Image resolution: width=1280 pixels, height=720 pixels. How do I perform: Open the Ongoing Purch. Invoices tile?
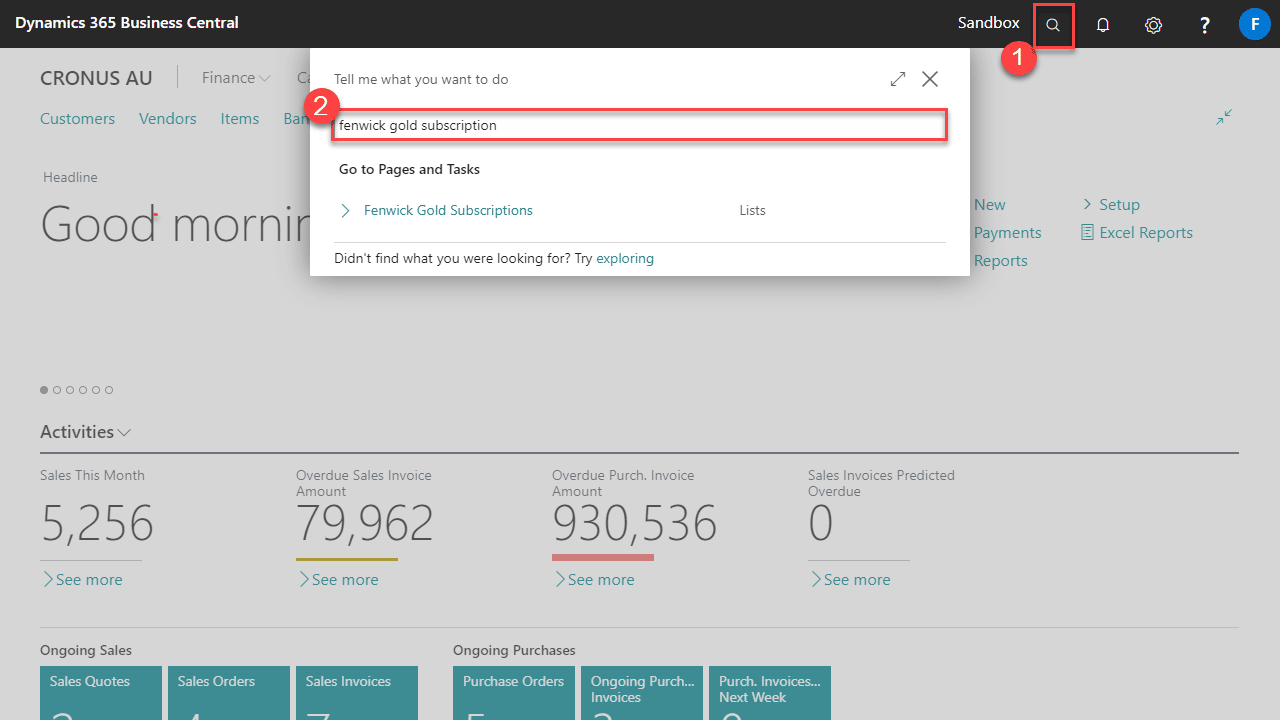click(x=642, y=693)
